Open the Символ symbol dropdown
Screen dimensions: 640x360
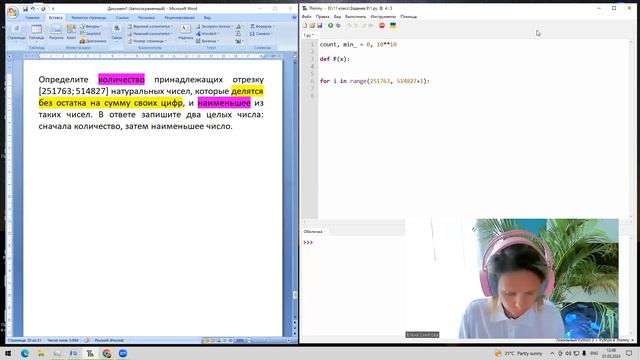(x=261, y=33)
